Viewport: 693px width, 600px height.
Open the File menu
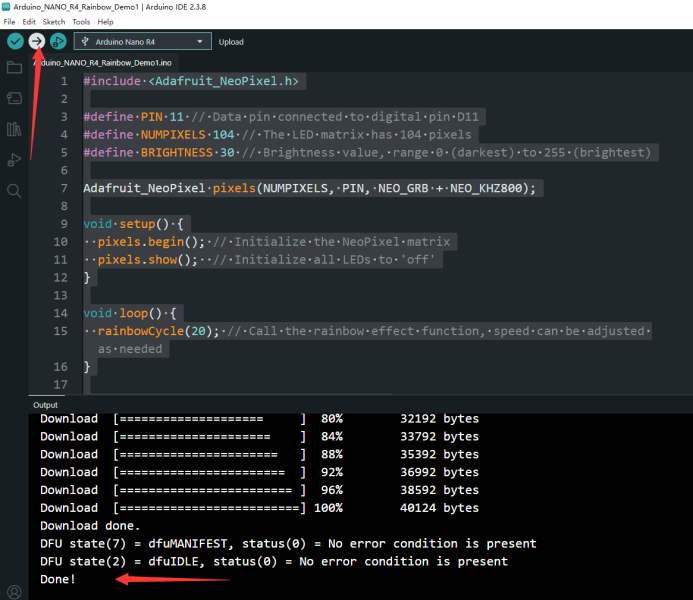(9, 22)
